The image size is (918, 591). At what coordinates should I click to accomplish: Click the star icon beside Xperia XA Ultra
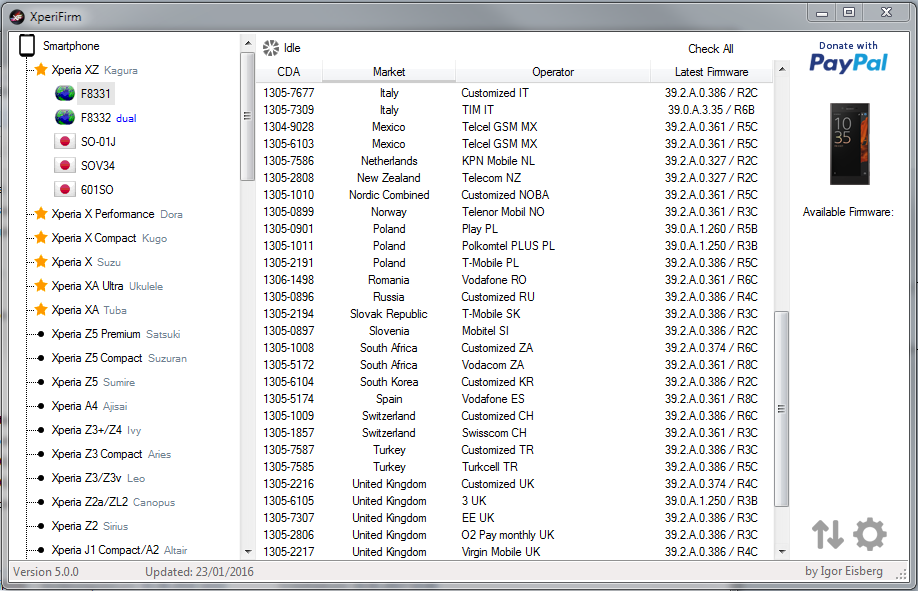coord(41,286)
